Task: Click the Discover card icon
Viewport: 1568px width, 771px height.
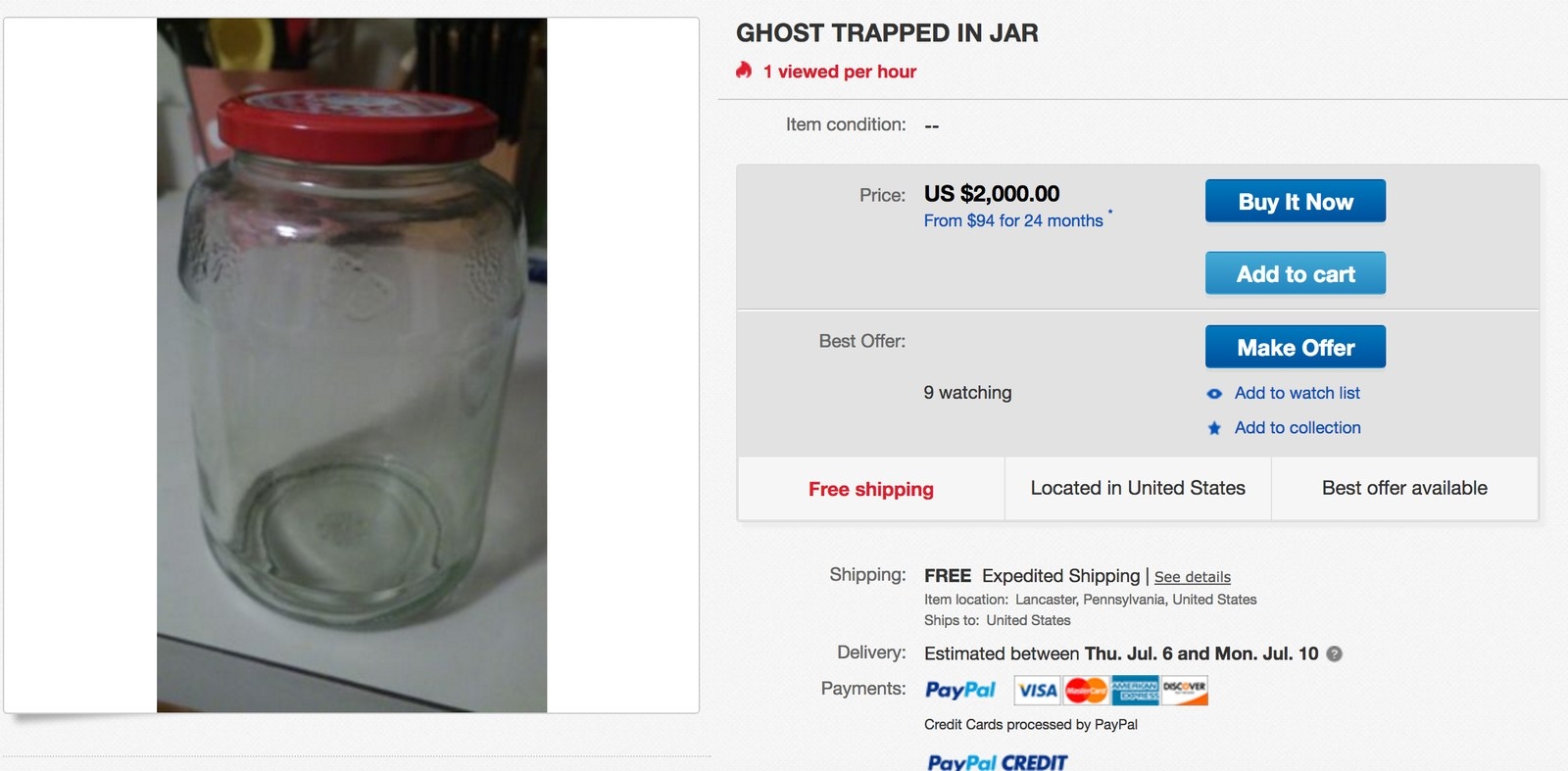Action: coord(1184,691)
